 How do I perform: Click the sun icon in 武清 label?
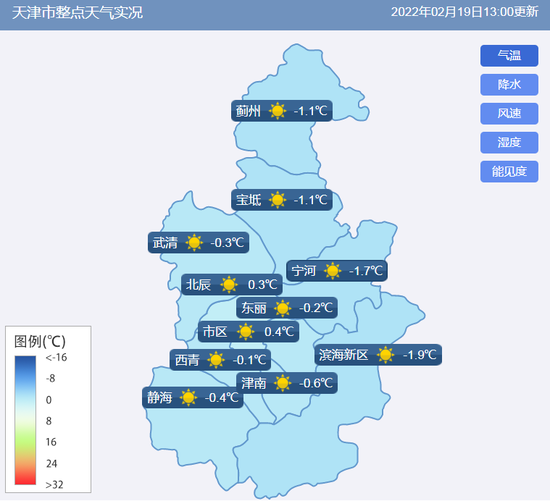(x=194, y=243)
